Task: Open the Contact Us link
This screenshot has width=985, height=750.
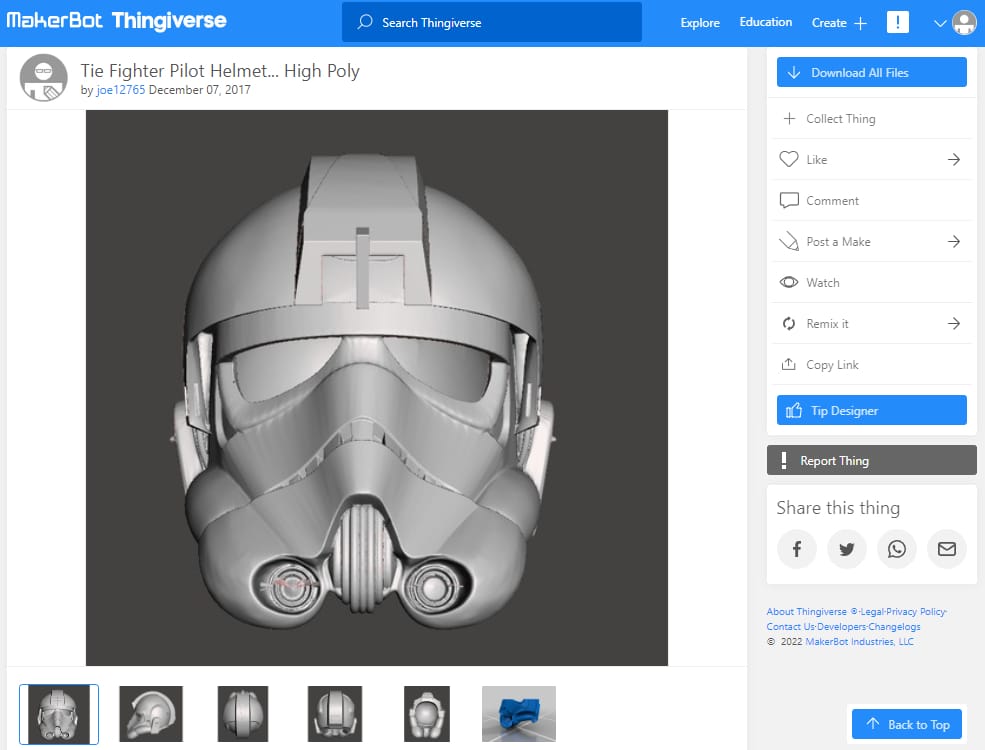Action: [790, 627]
